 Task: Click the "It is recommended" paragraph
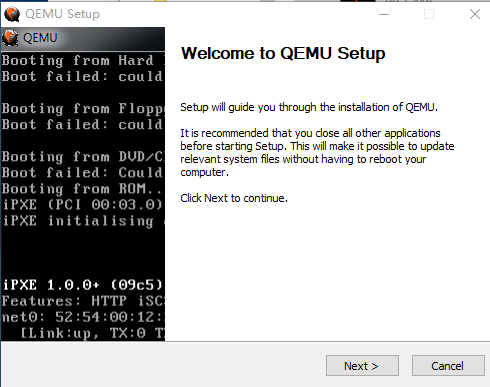(317, 153)
